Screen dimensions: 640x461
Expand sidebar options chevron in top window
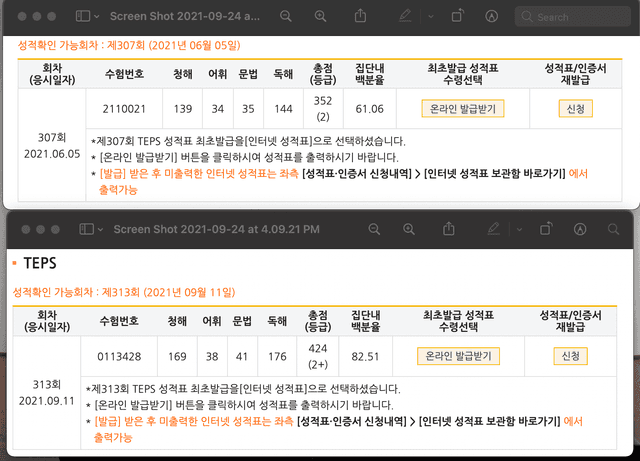[x=97, y=17]
